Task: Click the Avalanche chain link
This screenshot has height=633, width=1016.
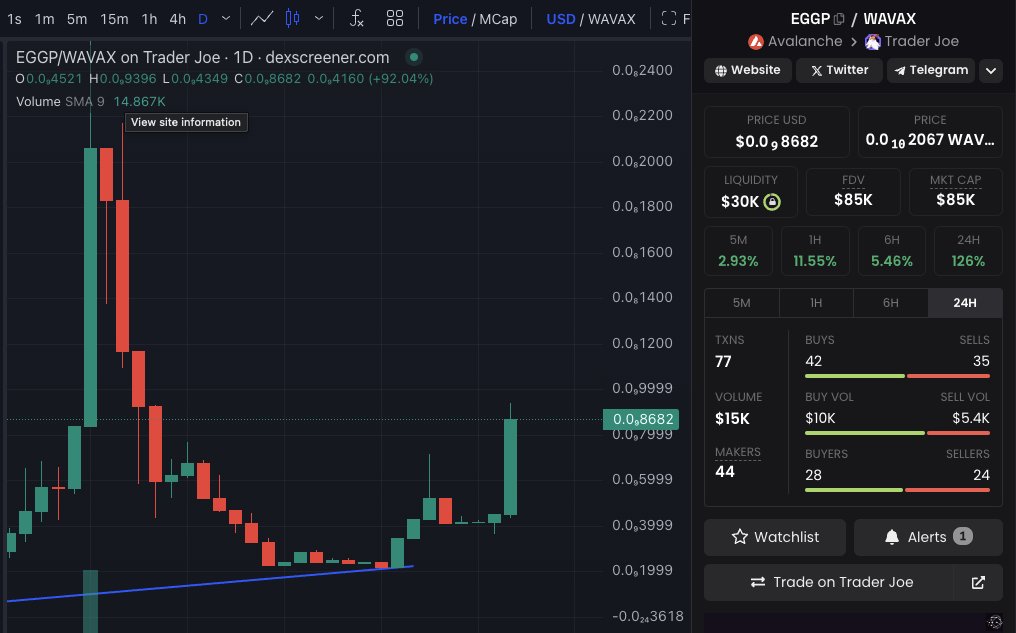Action: (795, 41)
